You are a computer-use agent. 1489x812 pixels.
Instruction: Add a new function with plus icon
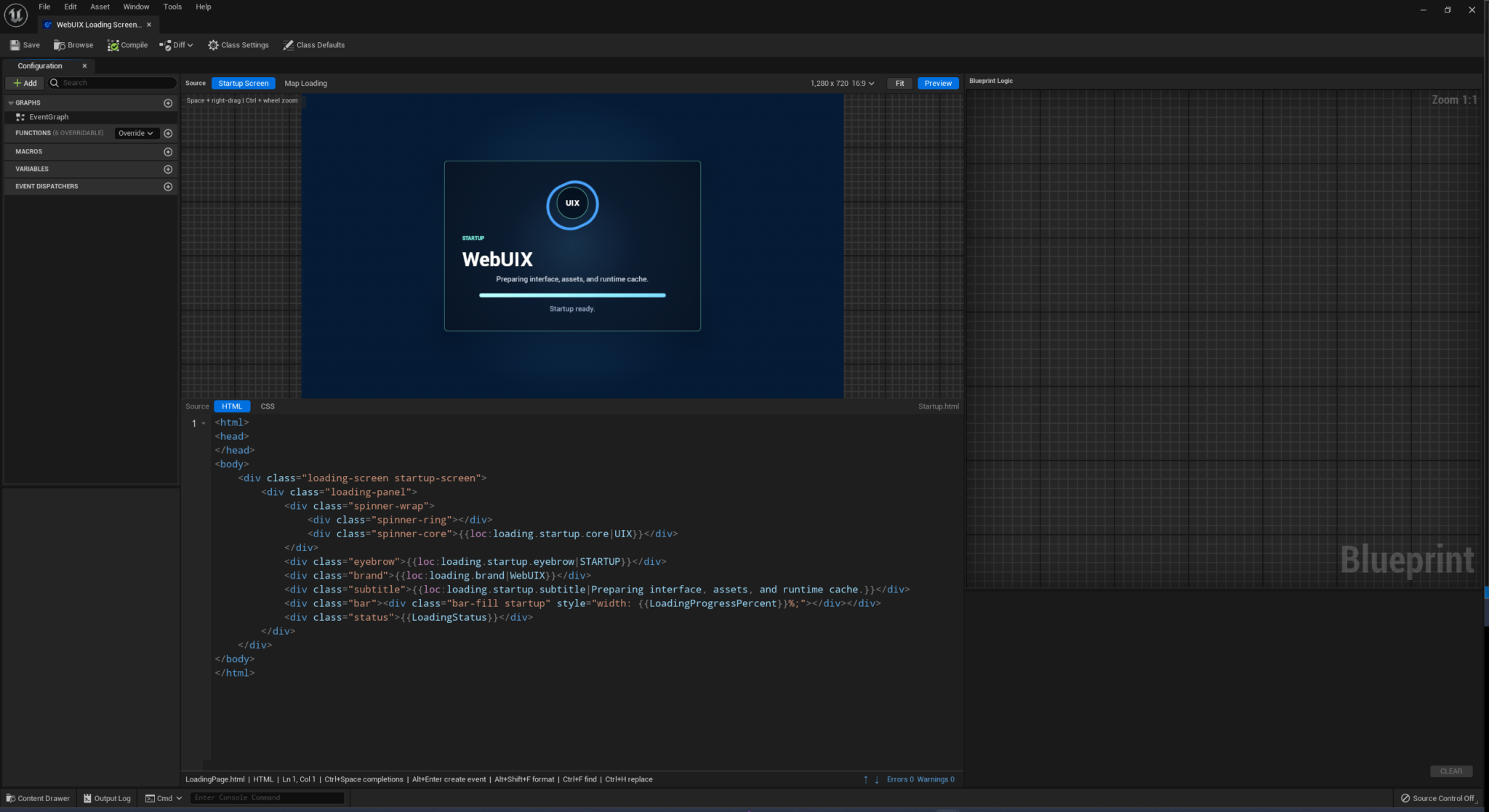pos(168,134)
